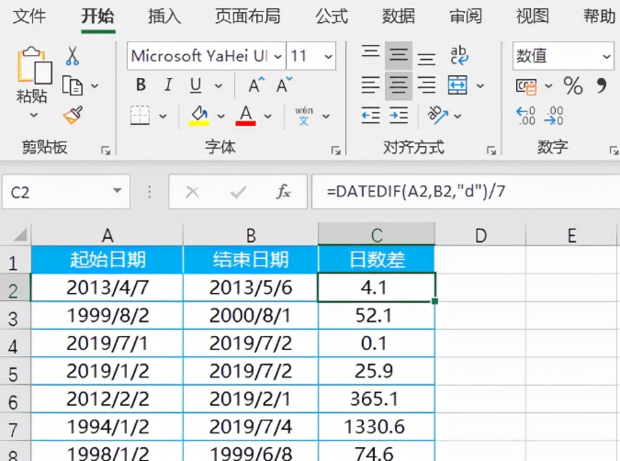Viewport: 620px width, 461px height.
Task: Open Insert Function fx dialog
Action: click(284, 192)
